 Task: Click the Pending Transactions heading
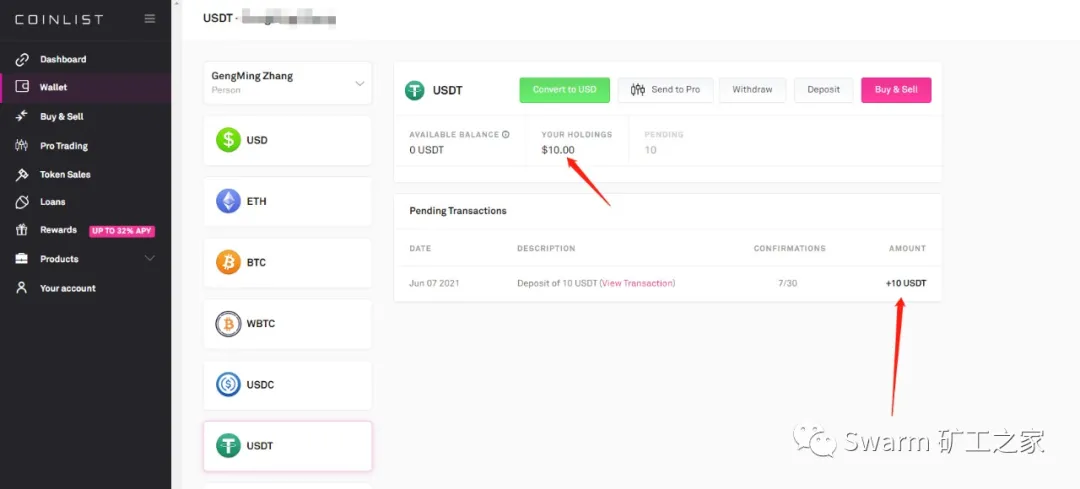tap(458, 211)
